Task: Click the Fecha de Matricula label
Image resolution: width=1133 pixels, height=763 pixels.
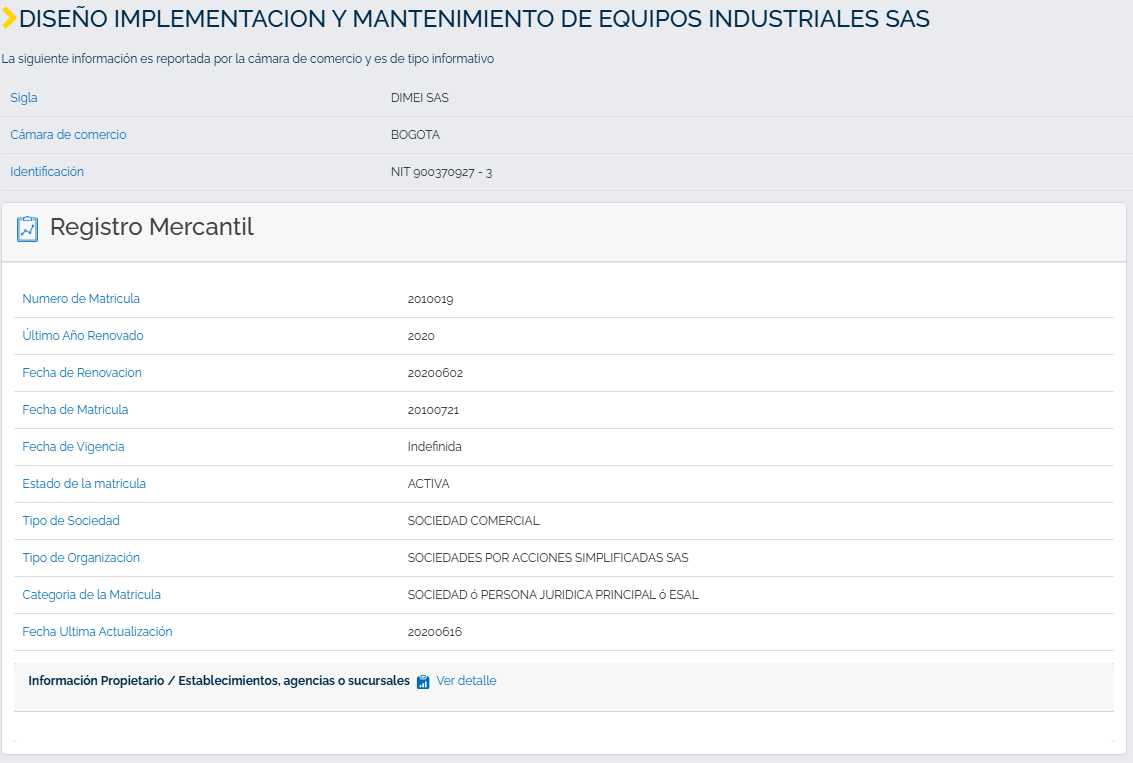Action: pos(75,410)
